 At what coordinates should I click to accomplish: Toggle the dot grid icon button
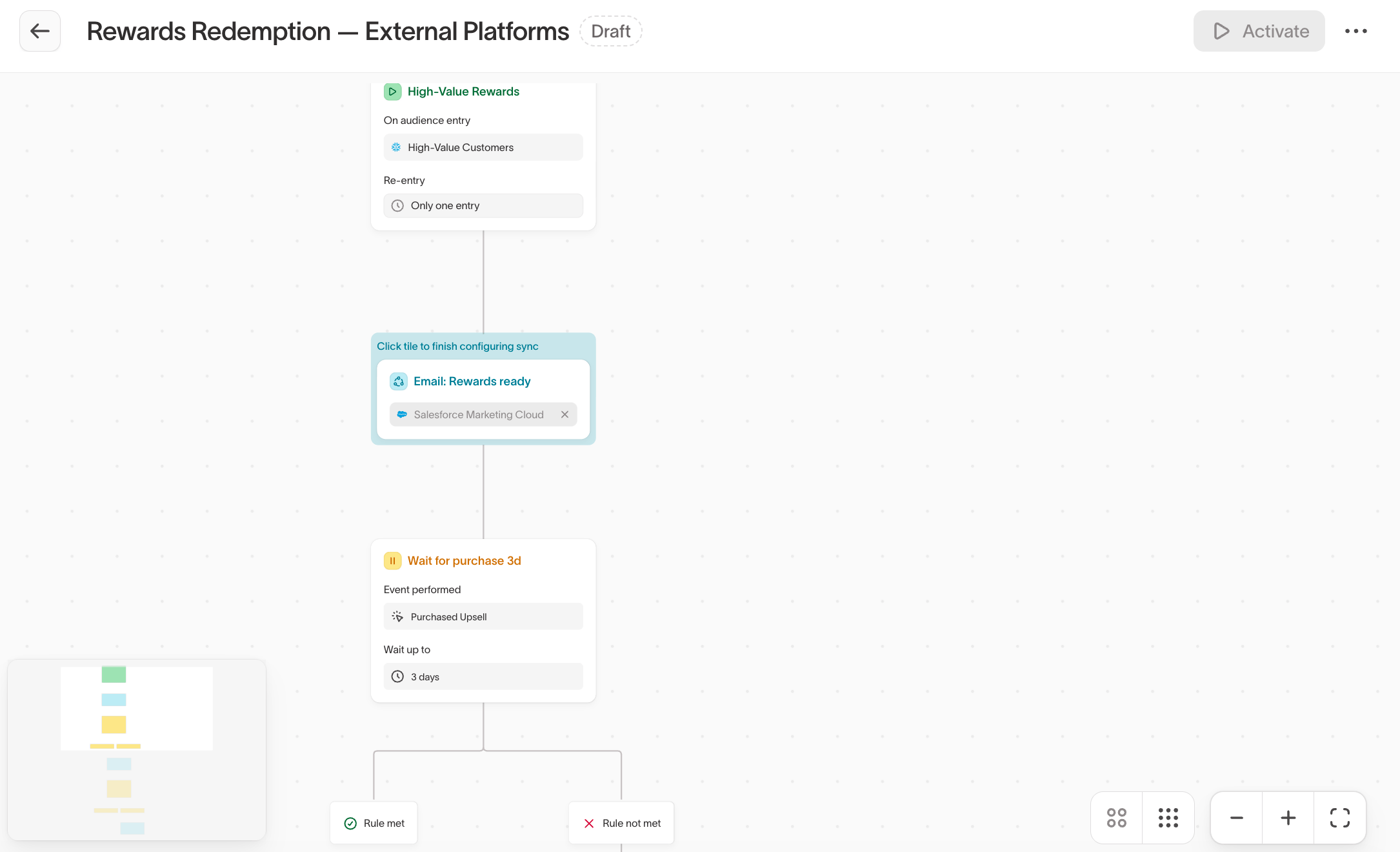tap(1168, 818)
